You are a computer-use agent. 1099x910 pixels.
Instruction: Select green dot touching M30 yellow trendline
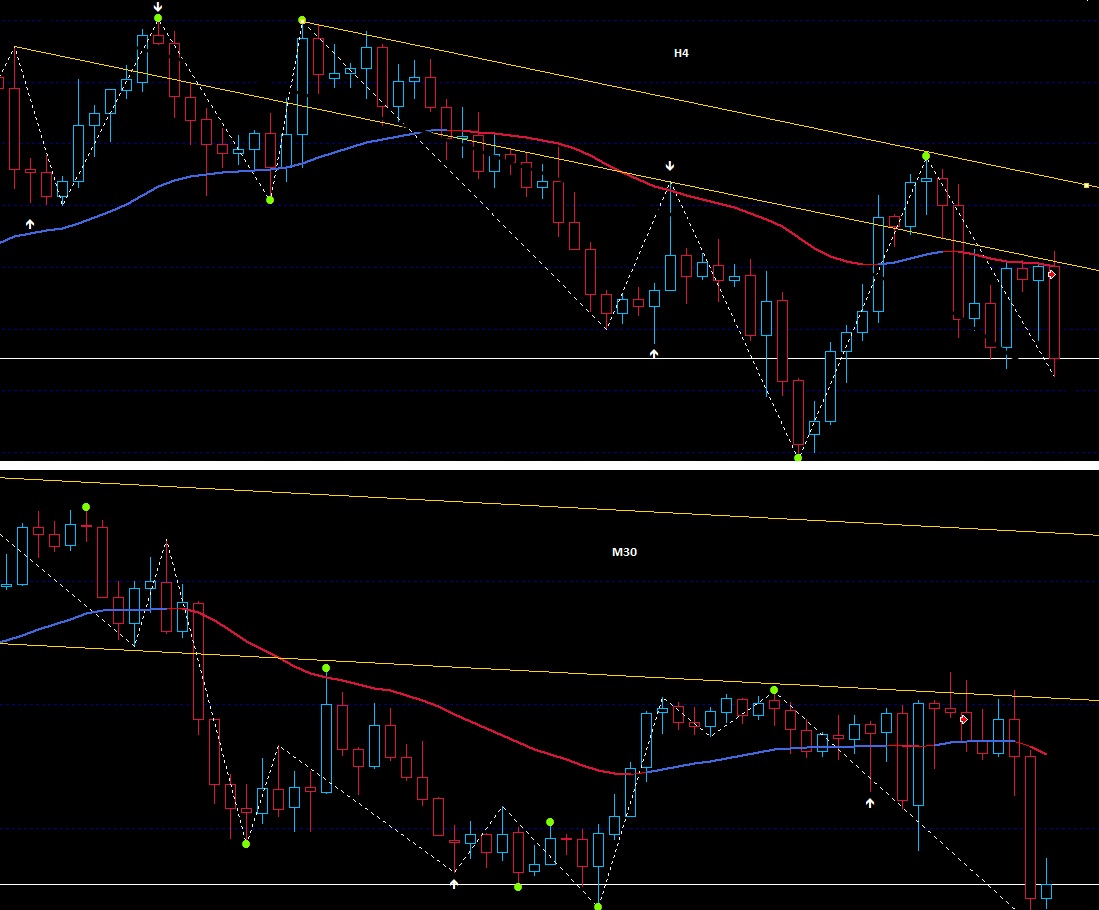(x=774, y=691)
